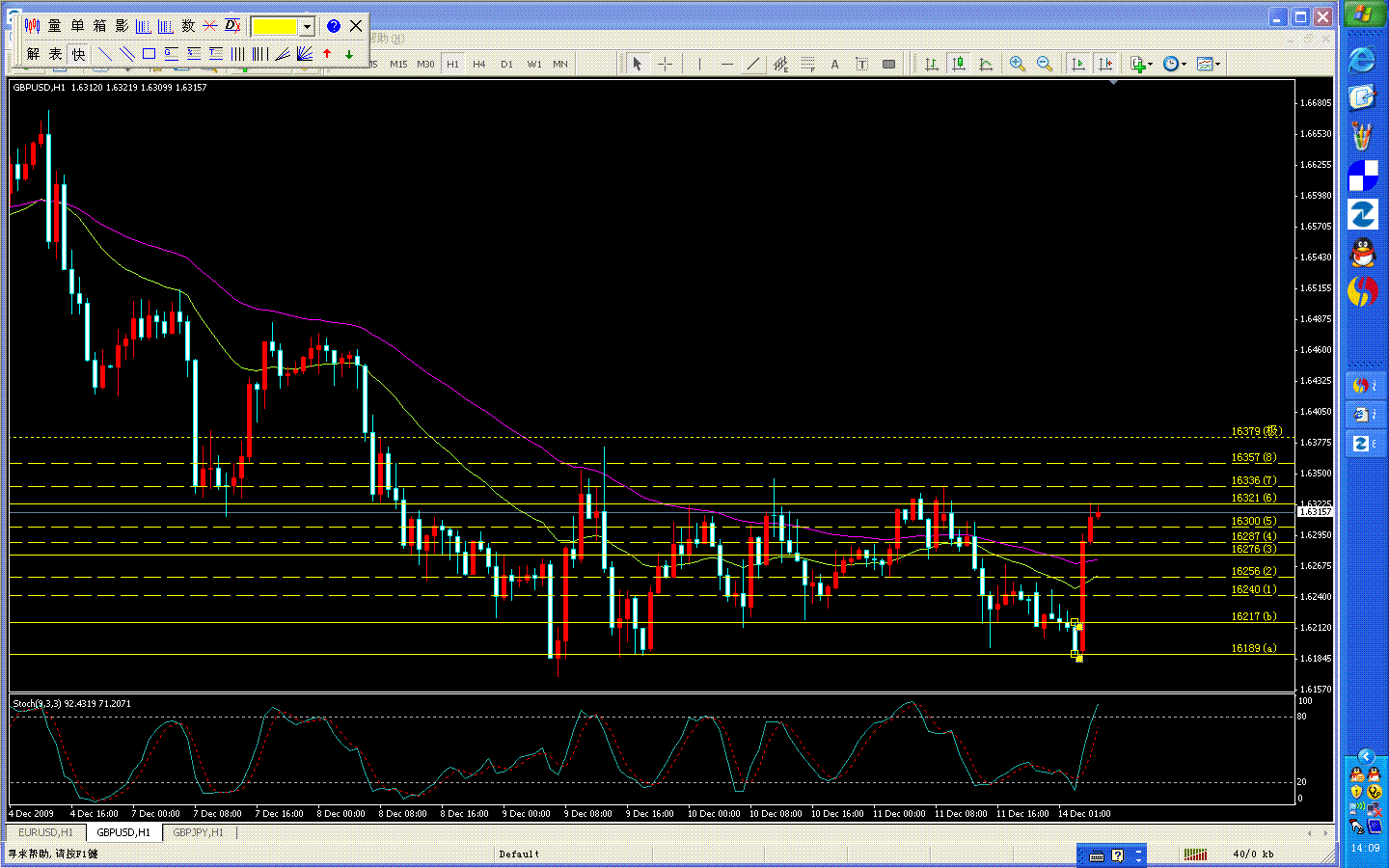Switch to the EURUSD,H1 chart tab
Image resolution: width=1389 pixels, height=868 pixels.
pos(45,832)
